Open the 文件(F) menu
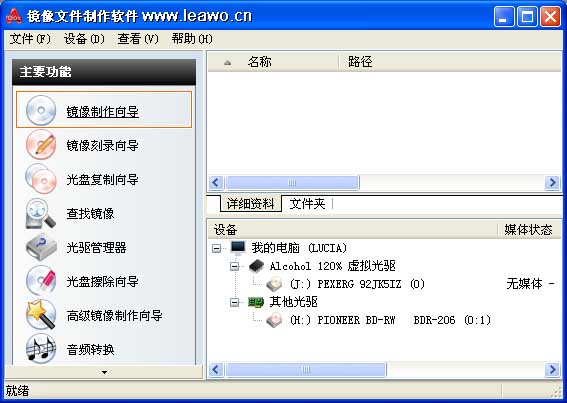 30,39
